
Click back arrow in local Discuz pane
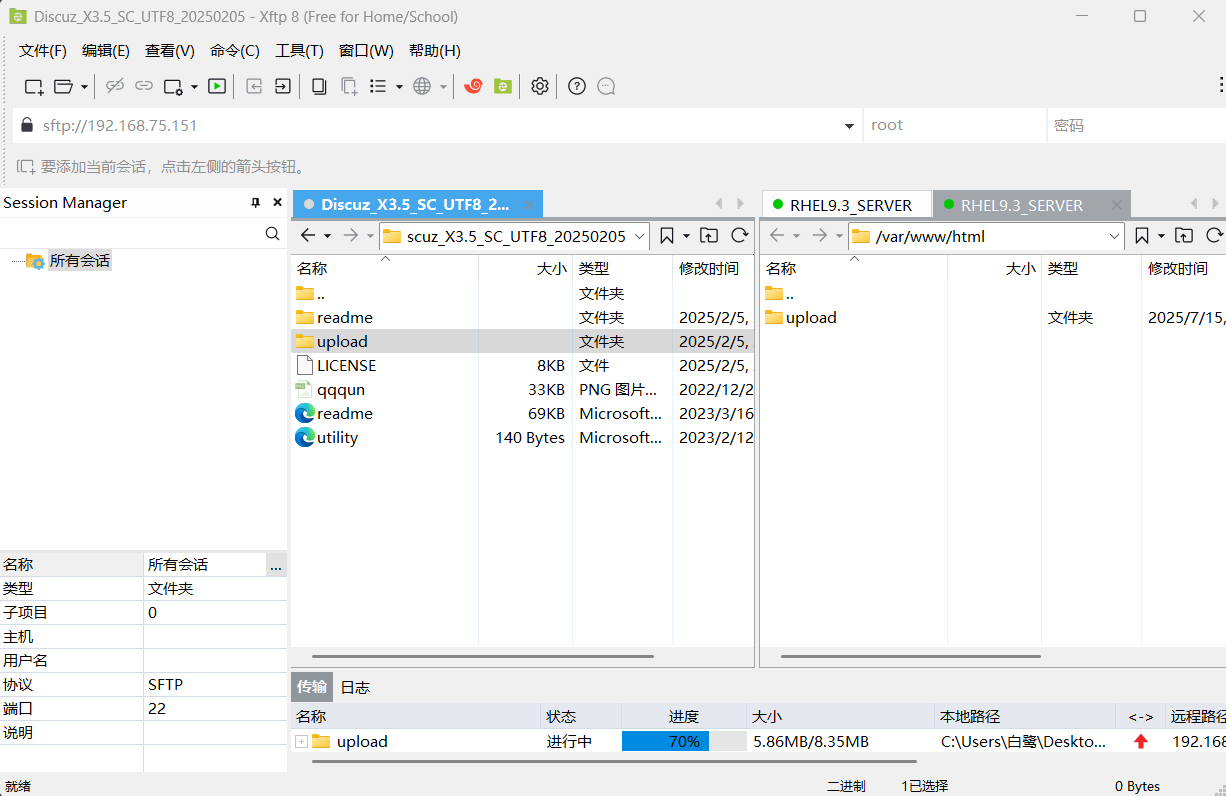[x=308, y=235]
